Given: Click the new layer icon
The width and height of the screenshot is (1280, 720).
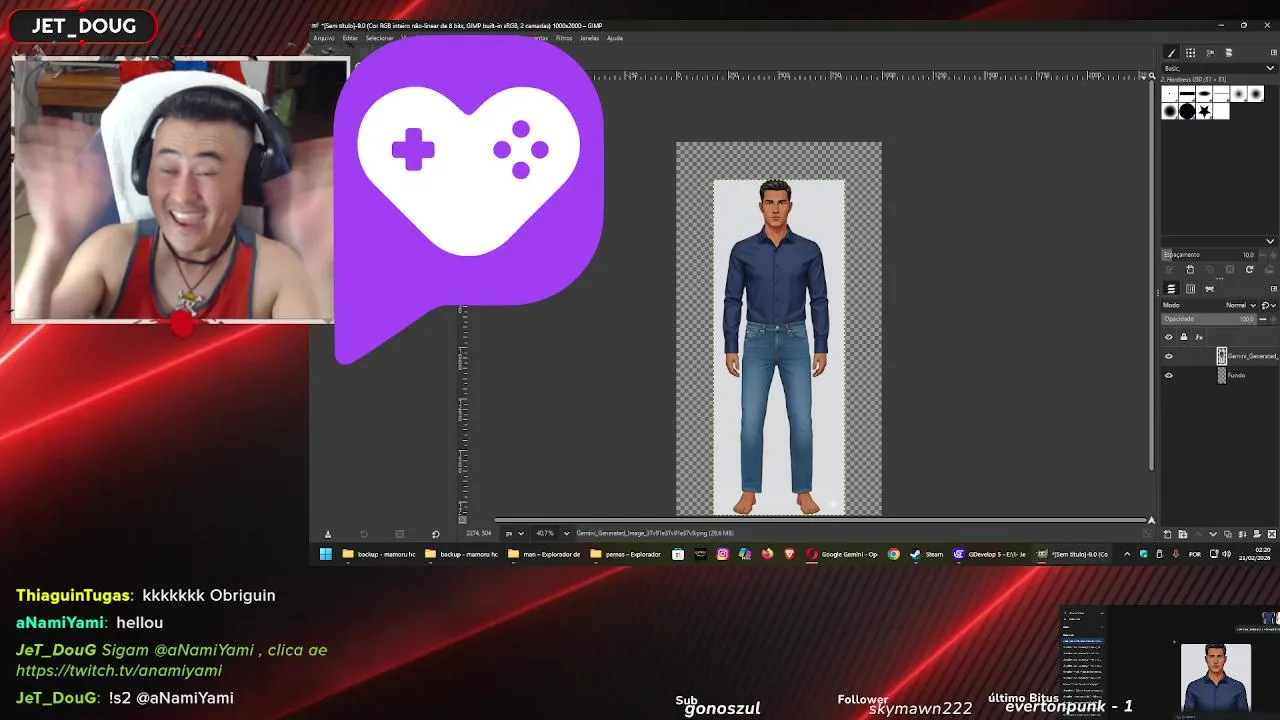Looking at the screenshot, I should (1167, 534).
